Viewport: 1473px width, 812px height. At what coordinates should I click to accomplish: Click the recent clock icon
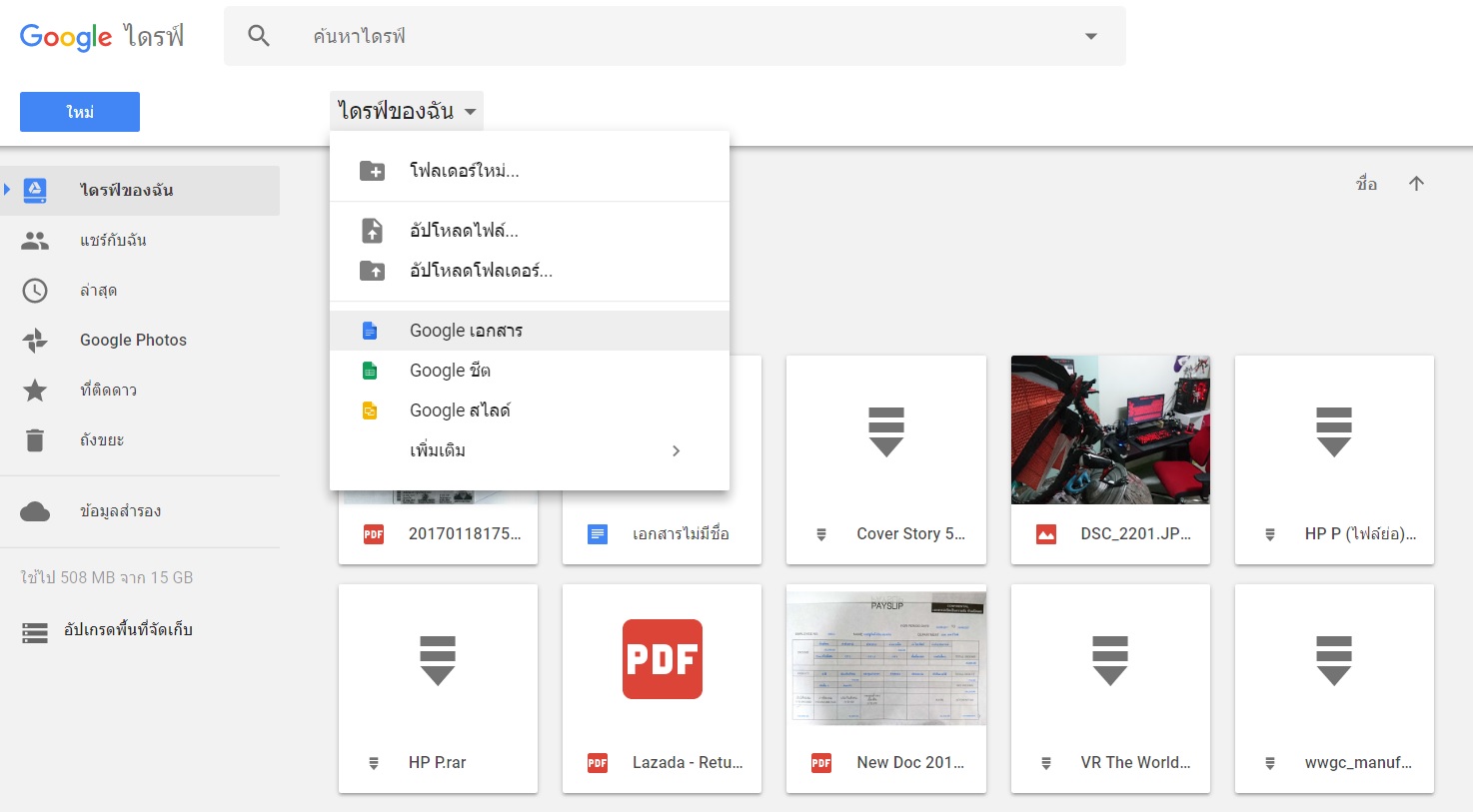coord(35,291)
